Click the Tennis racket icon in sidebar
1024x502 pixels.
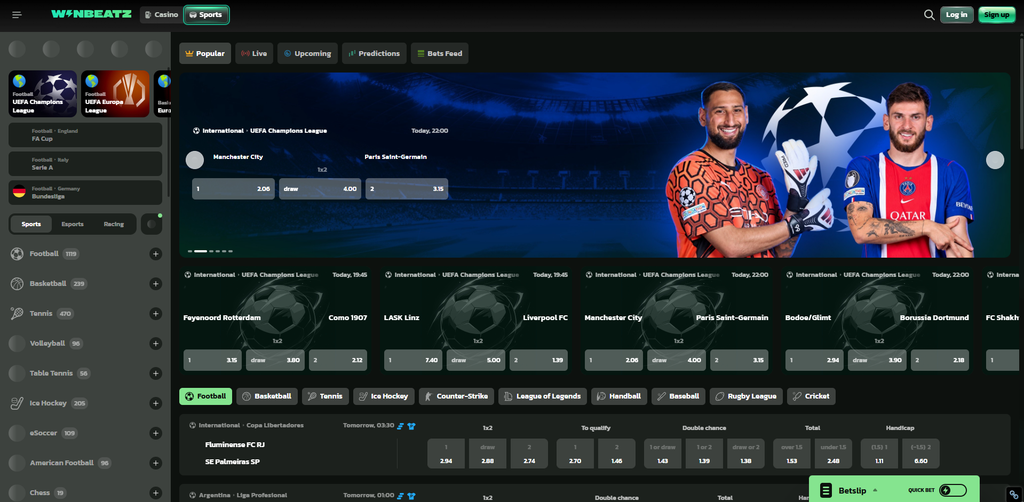[17, 314]
